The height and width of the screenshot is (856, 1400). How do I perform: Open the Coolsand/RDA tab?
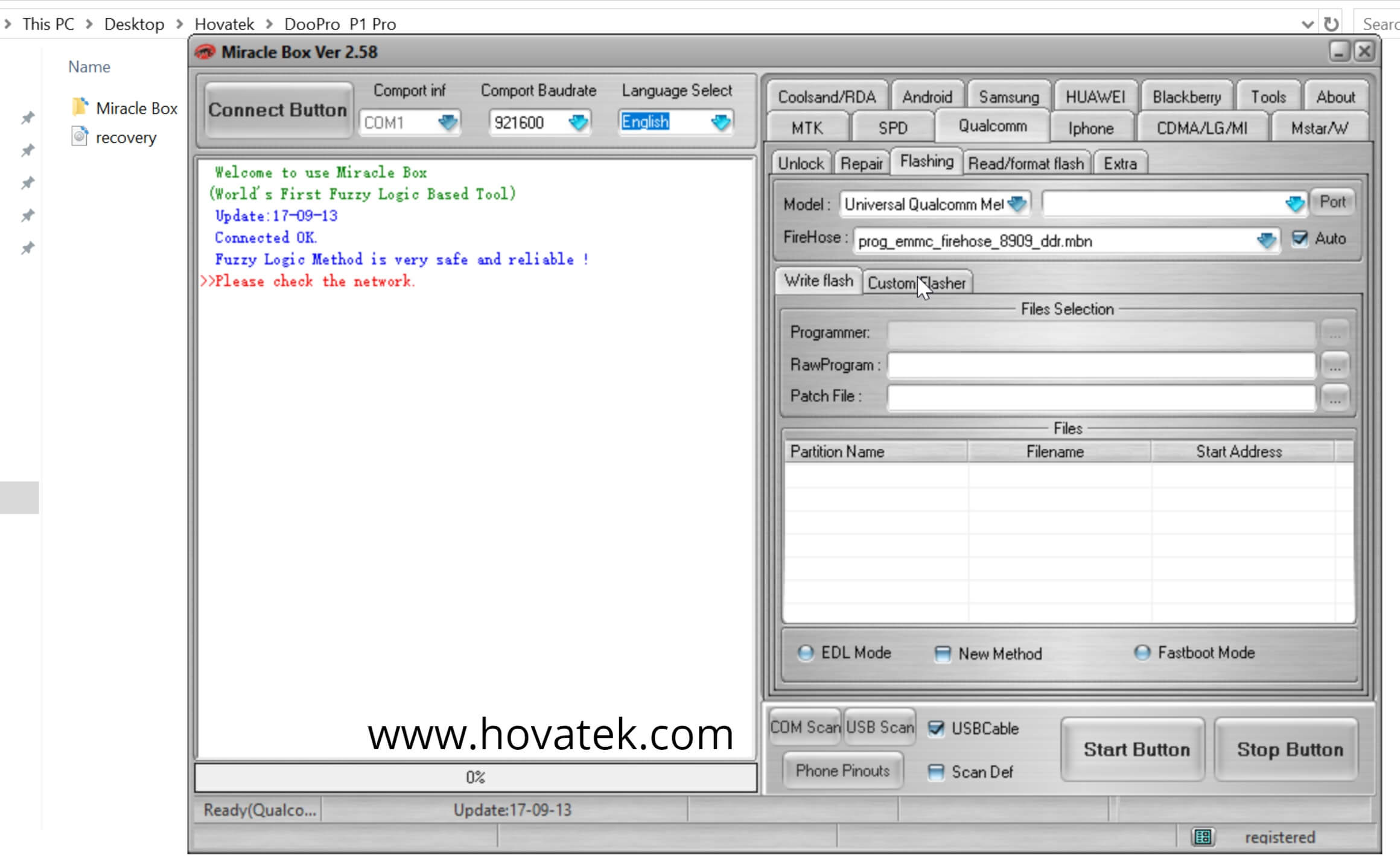pyautogui.click(x=827, y=97)
